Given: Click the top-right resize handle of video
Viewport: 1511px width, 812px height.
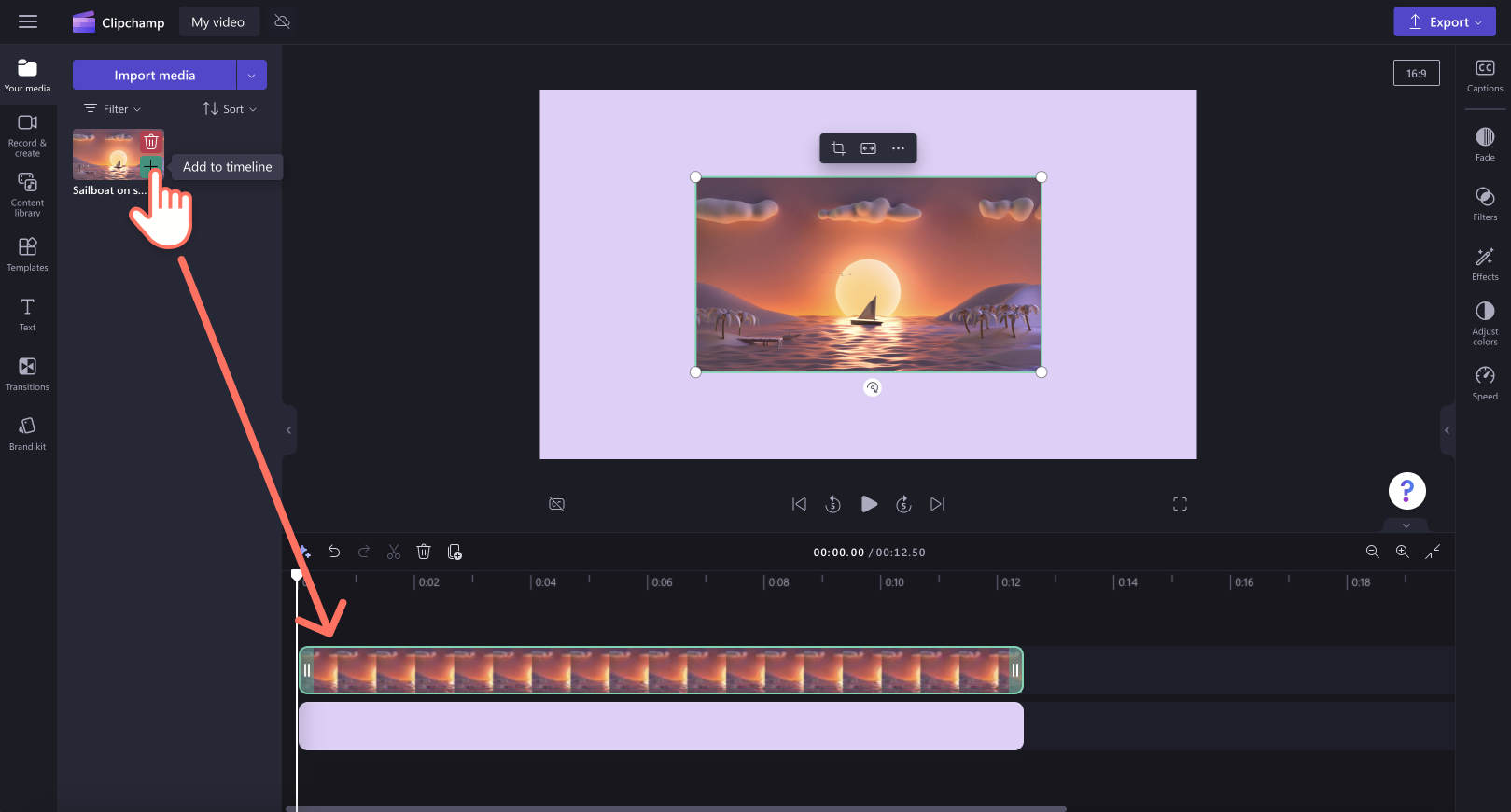Looking at the screenshot, I should click(x=1042, y=177).
